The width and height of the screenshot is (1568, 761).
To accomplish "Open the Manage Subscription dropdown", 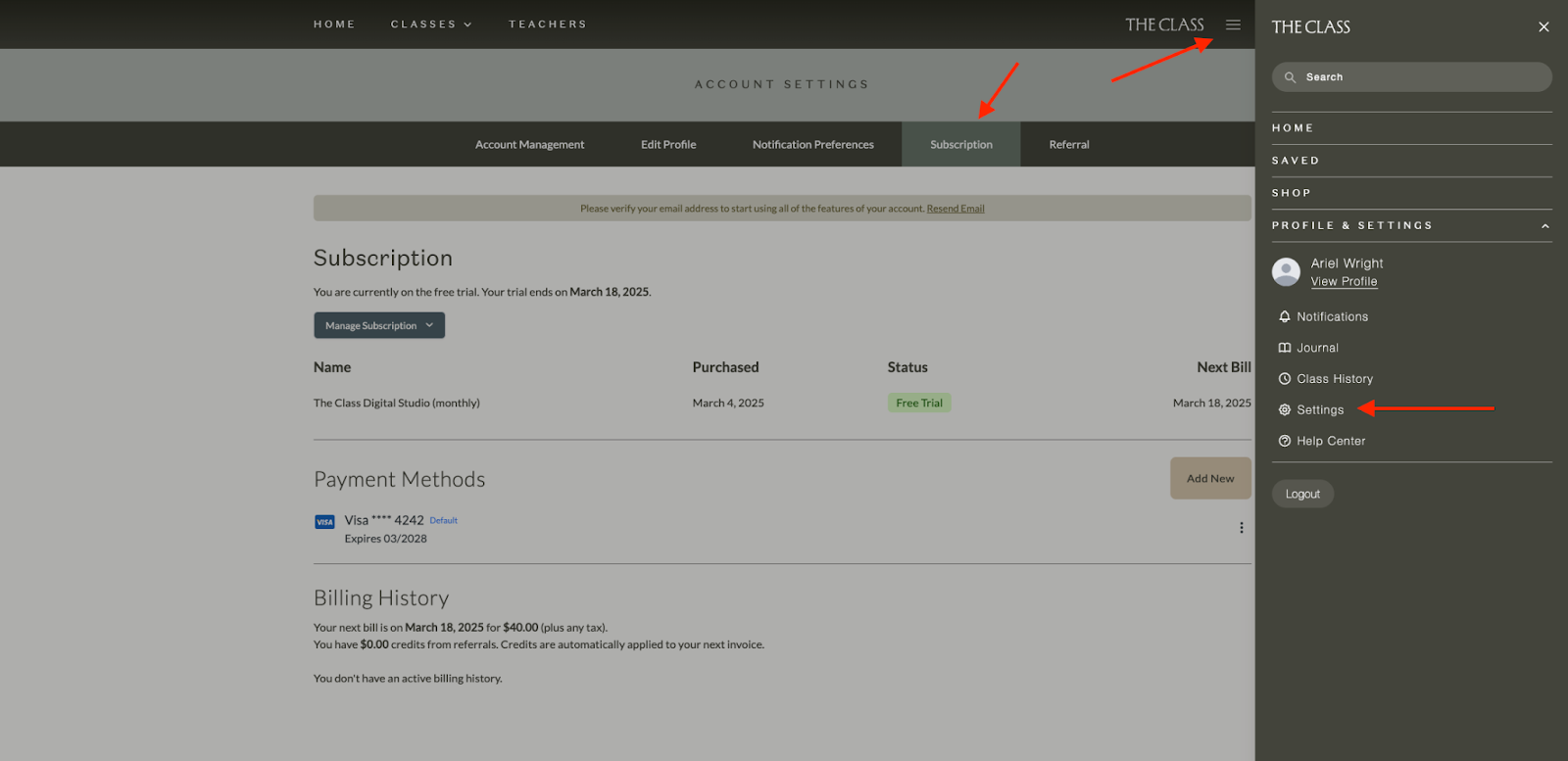I will point(379,325).
